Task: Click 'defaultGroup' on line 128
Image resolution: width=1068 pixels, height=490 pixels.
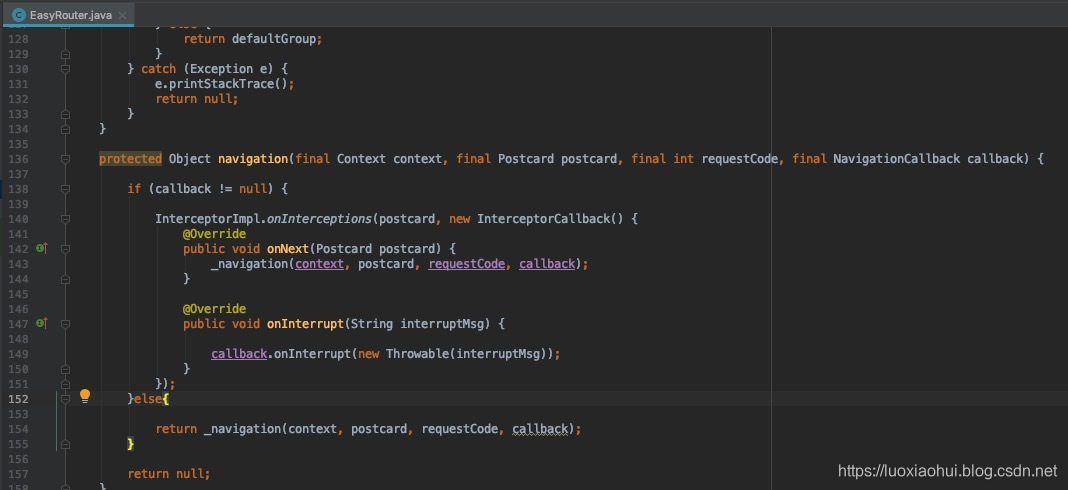Action: (x=274, y=39)
